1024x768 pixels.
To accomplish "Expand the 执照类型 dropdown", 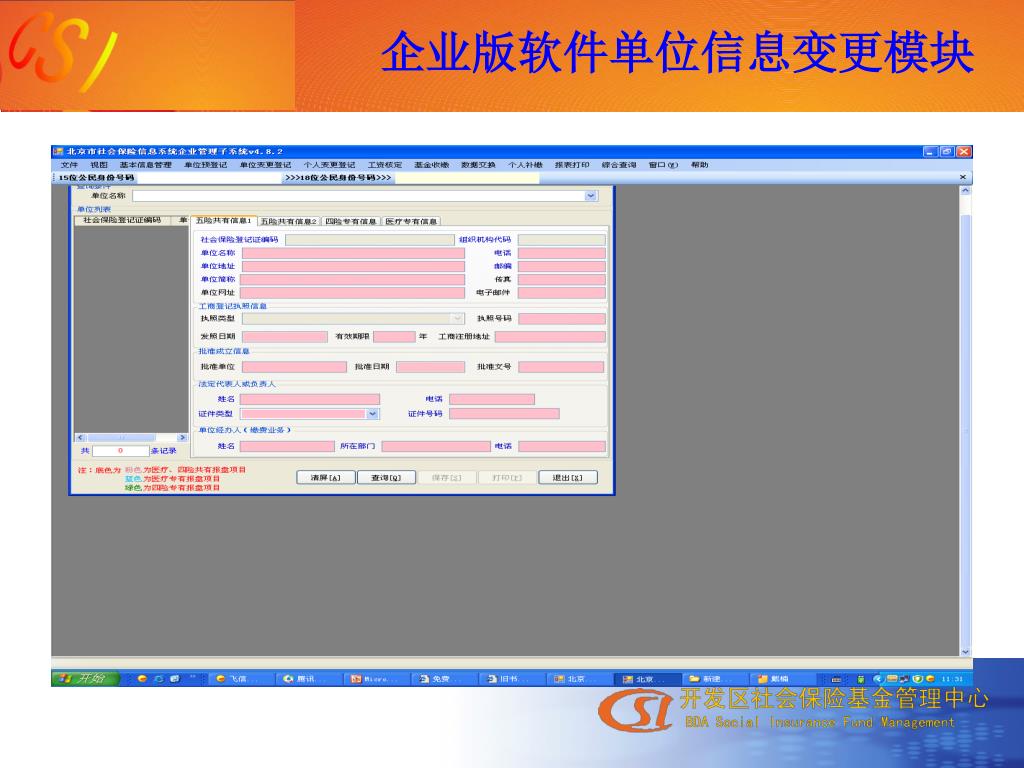I will point(458,319).
